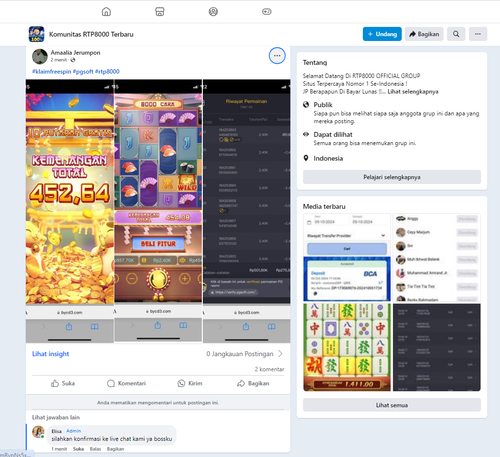Click the Komentari comment button

tap(126, 383)
